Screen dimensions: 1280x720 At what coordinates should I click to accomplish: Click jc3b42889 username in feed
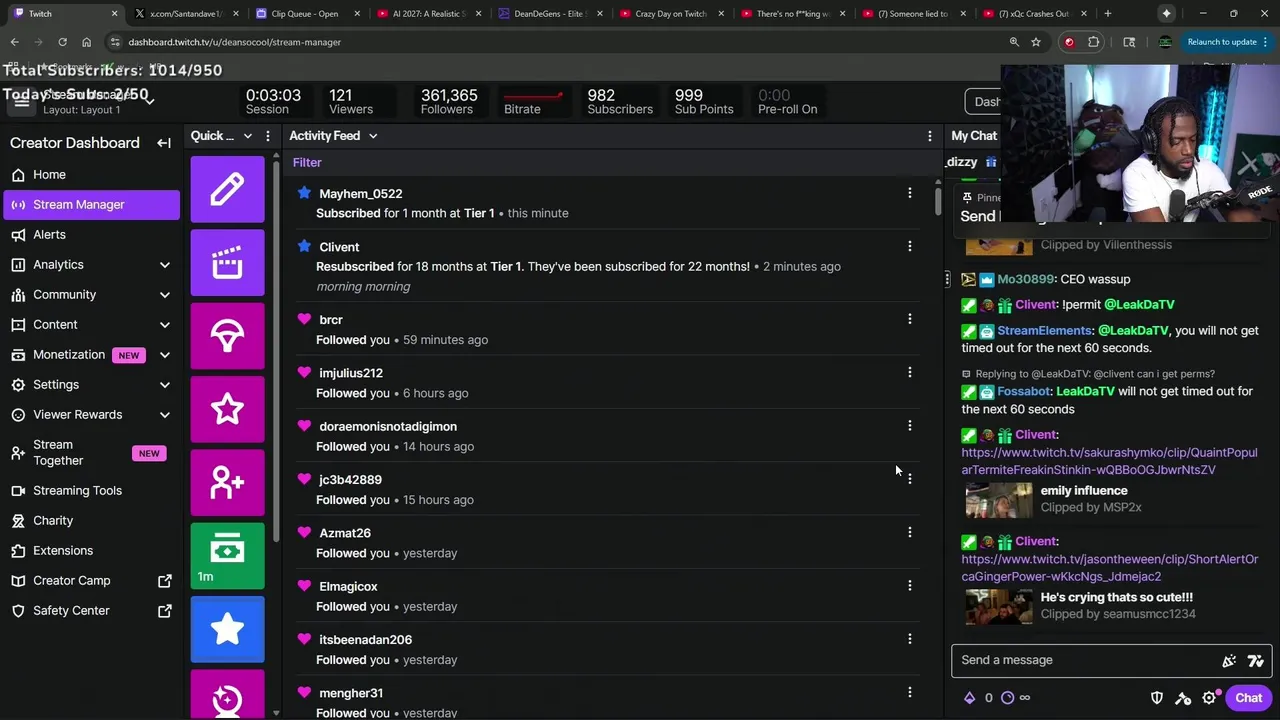click(x=350, y=479)
